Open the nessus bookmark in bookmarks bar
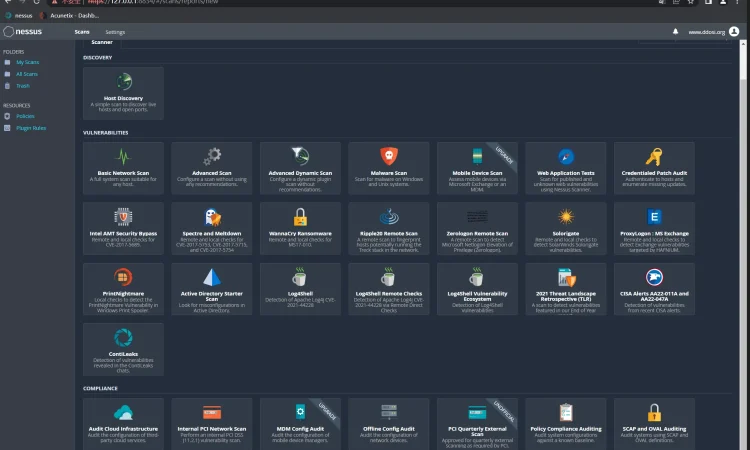The image size is (750, 450). tap(19, 16)
